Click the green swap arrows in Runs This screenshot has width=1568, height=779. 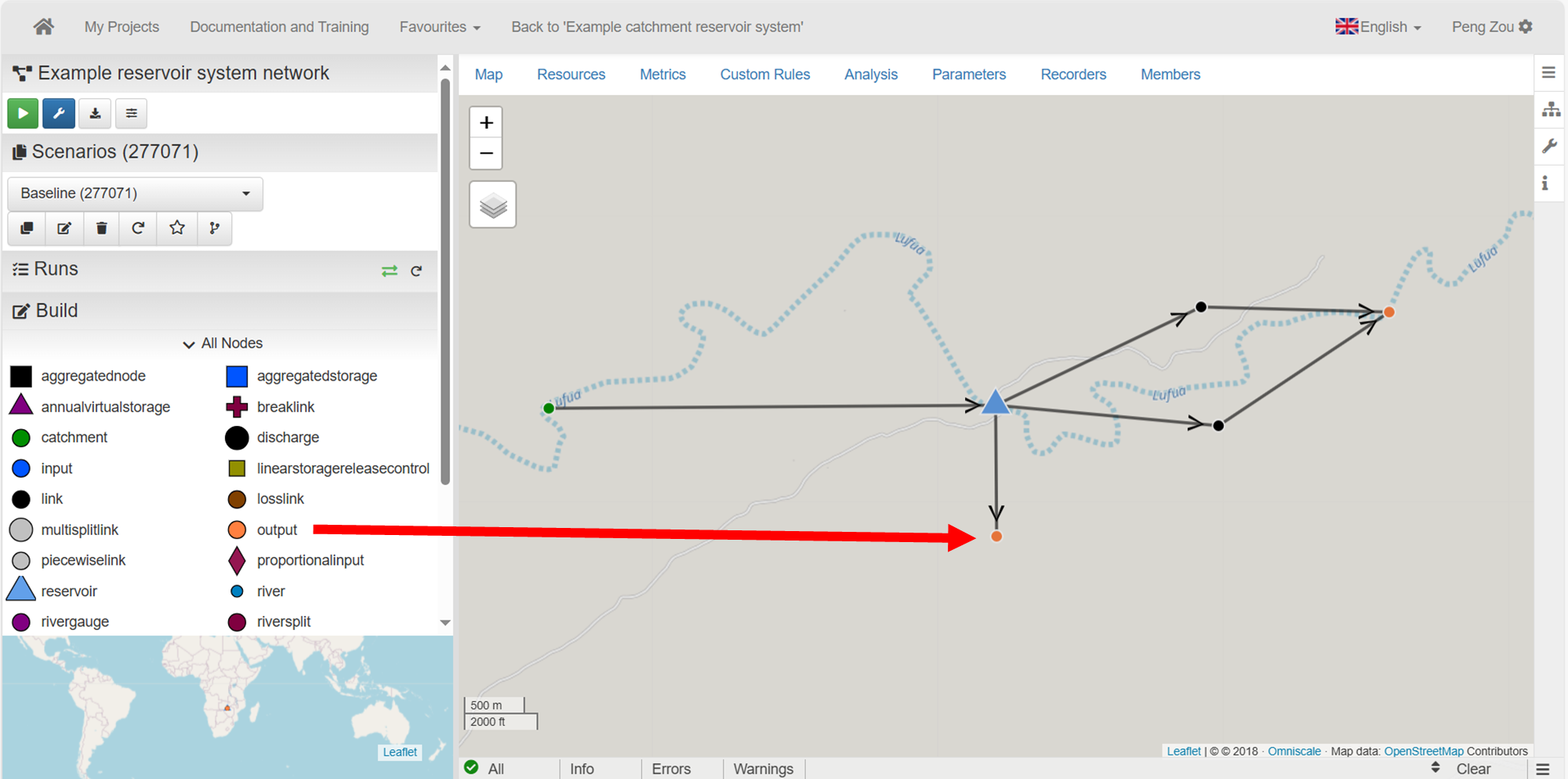(389, 271)
